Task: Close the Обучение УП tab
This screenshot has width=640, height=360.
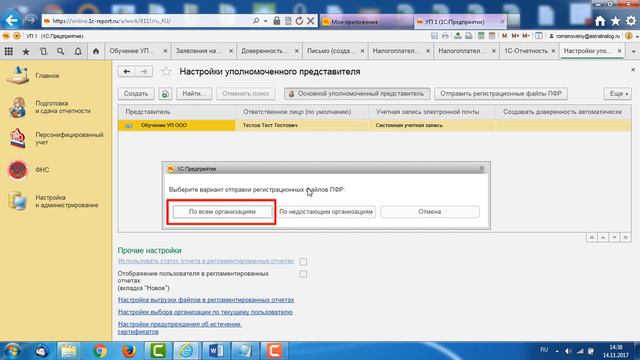Action: 165,51
